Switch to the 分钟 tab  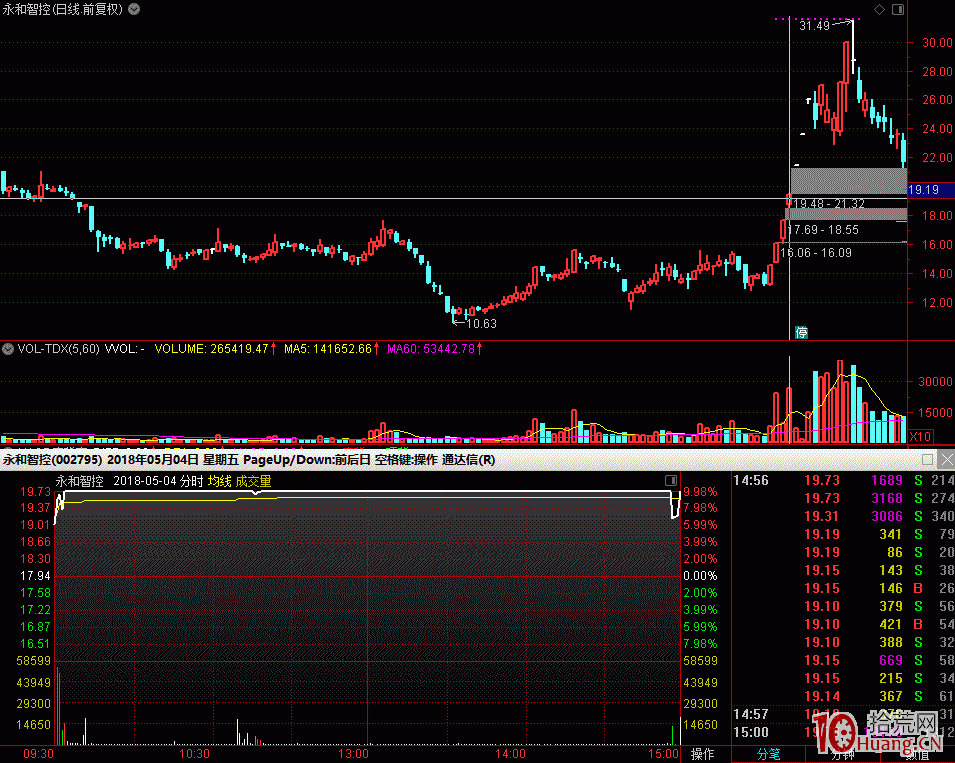tap(842, 754)
